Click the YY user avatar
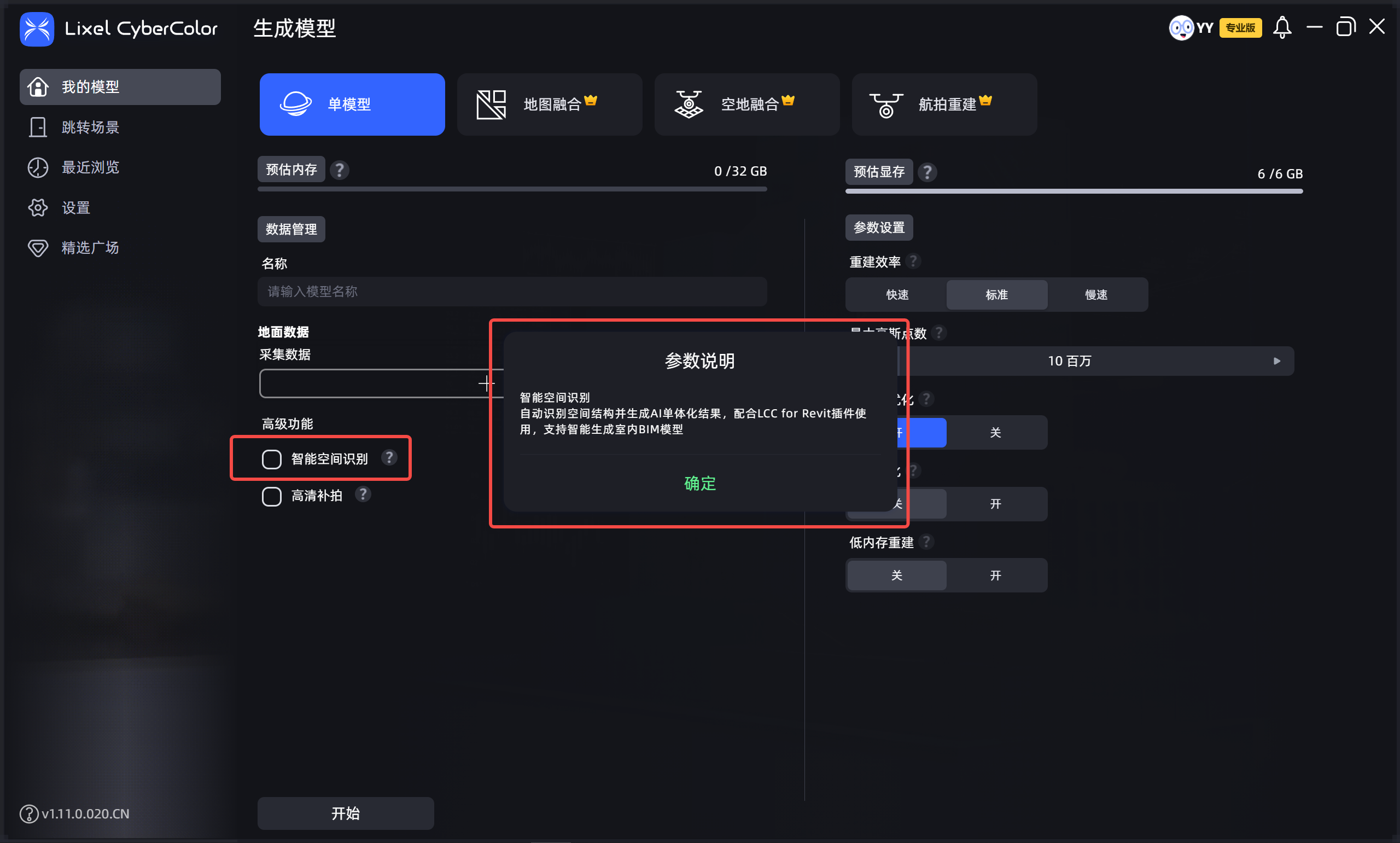The height and width of the screenshot is (843, 1400). pyautogui.click(x=1181, y=27)
